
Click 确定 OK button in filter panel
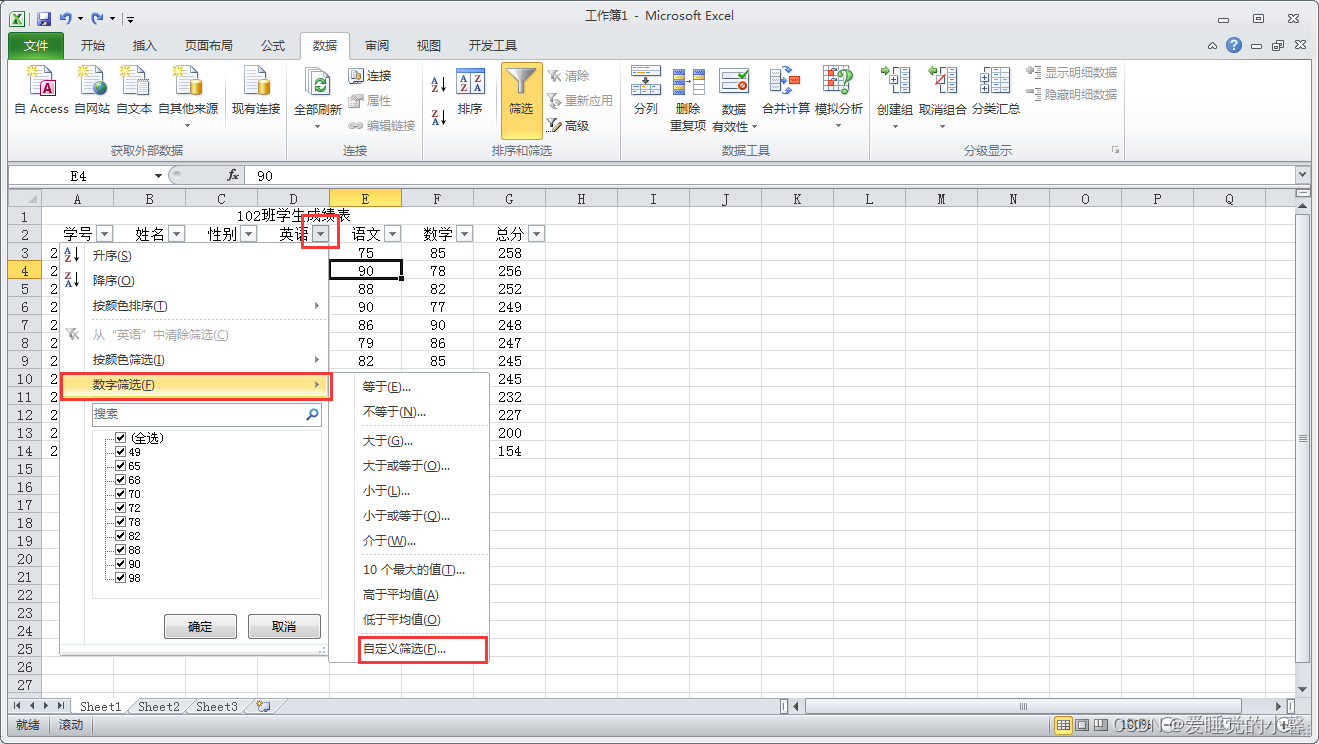pyautogui.click(x=200, y=627)
